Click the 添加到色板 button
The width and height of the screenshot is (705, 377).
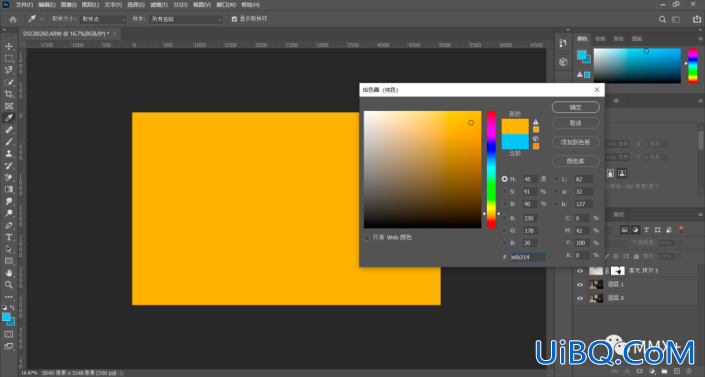(x=576, y=142)
